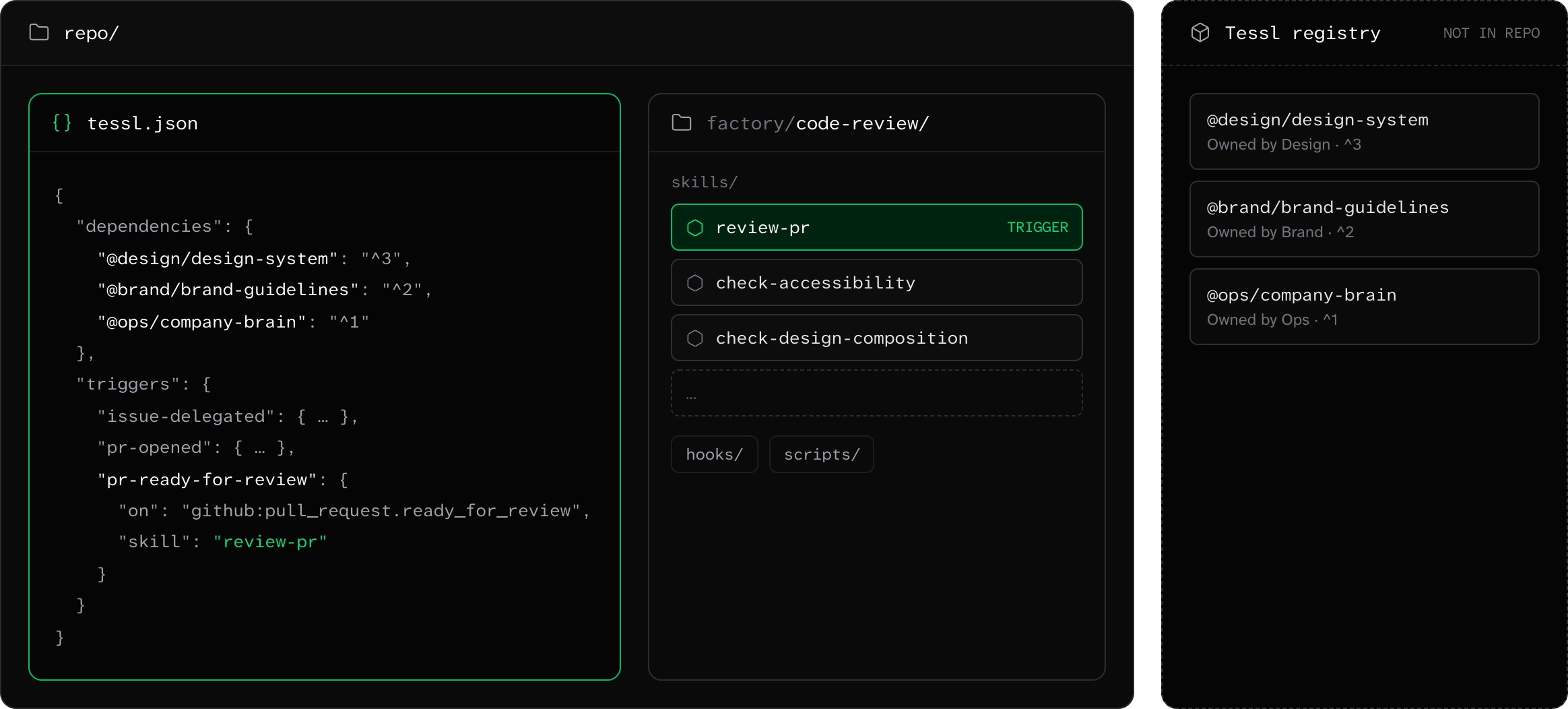
Task: Click the Owned by Design · ^3 text
Action: [x=1284, y=144]
